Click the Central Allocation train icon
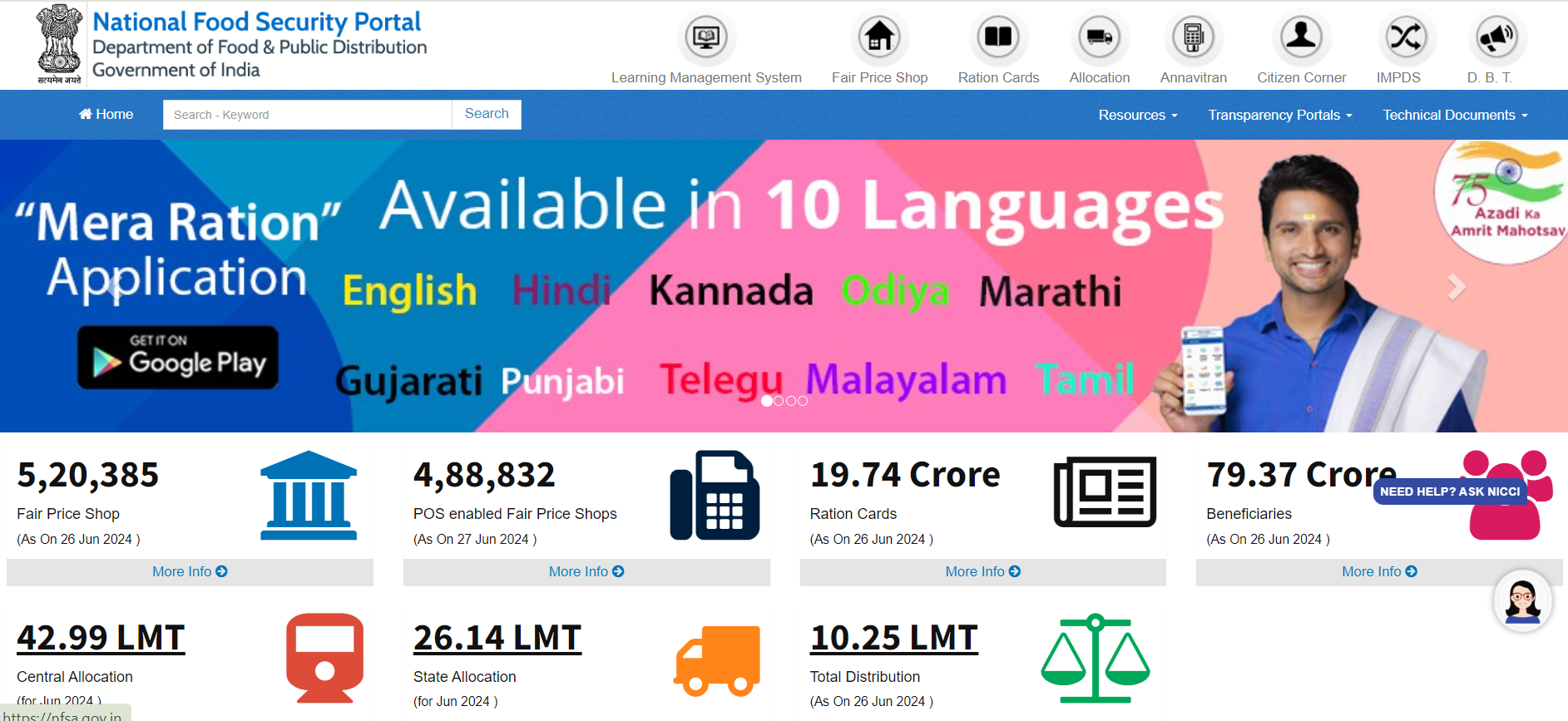 324,659
